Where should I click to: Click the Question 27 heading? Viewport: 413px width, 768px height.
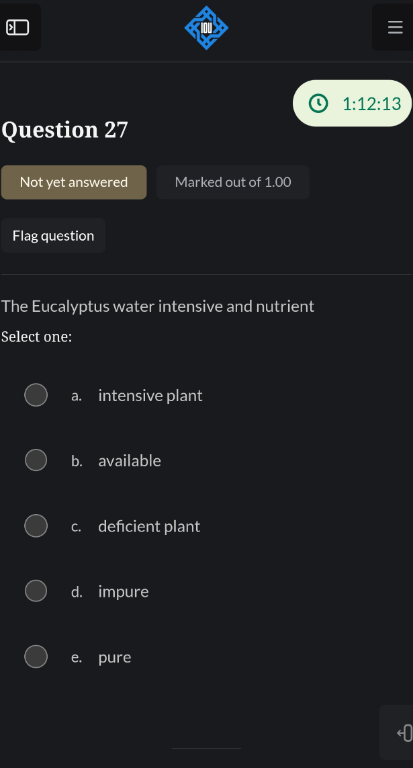click(65, 130)
